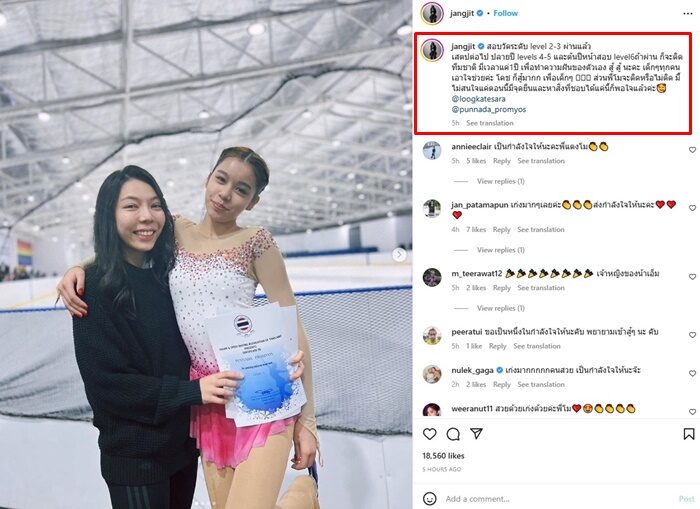The image size is (700, 509).
Task: Open the three-dot more options menu
Action: (688, 13)
